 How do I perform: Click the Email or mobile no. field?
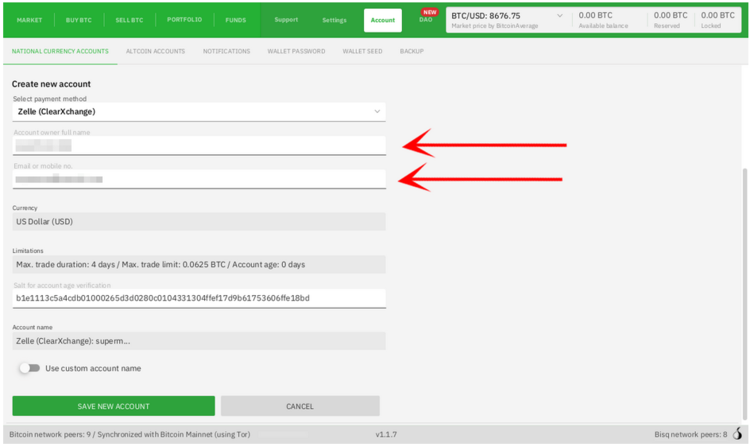tap(198, 180)
